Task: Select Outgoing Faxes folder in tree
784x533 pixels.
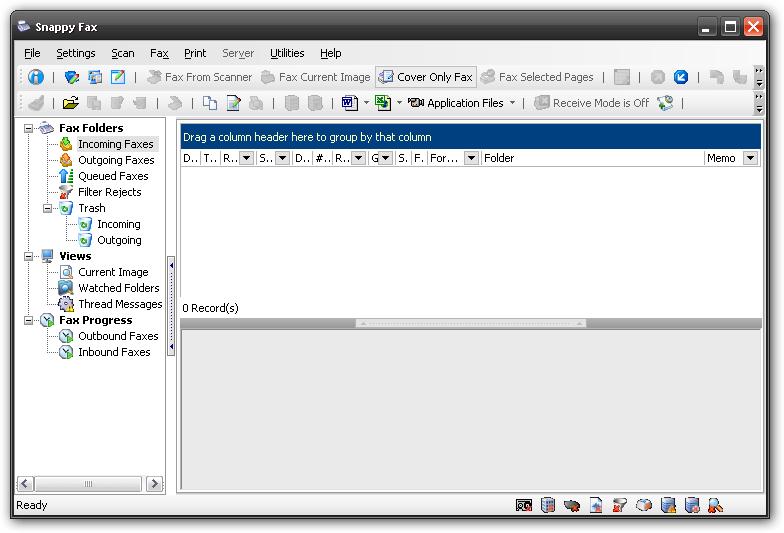Action: point(116,160)
